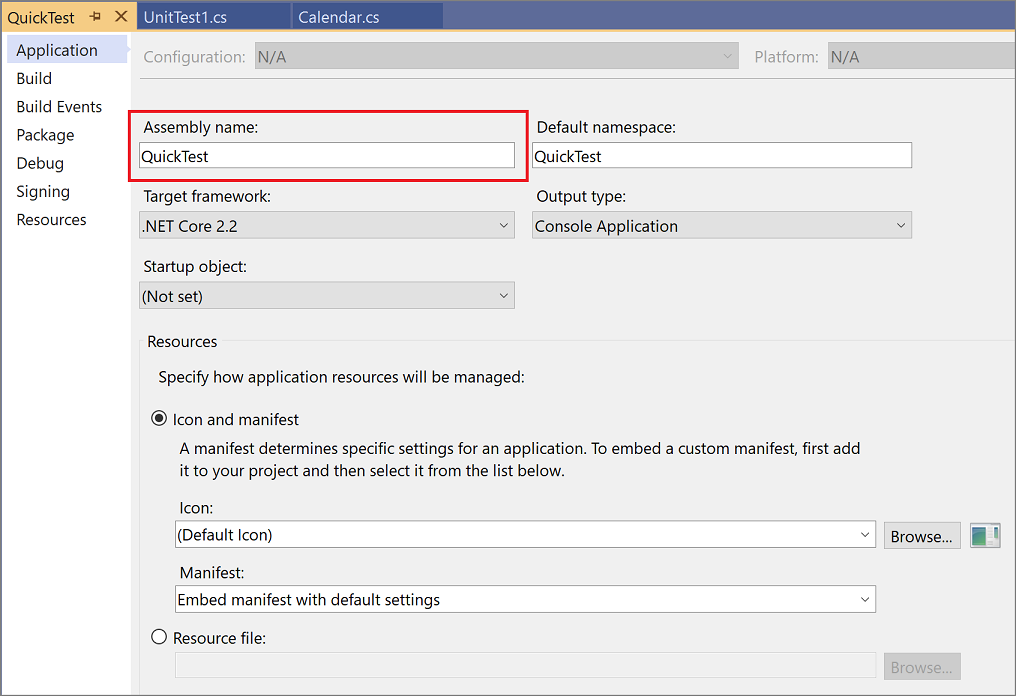Open the Target framework dropdown
The image size is (1016, 696).
coord(327,226)
